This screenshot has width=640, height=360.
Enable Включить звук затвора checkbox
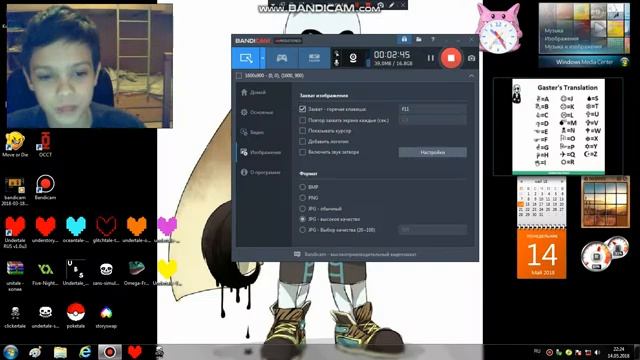pos(302,152)
